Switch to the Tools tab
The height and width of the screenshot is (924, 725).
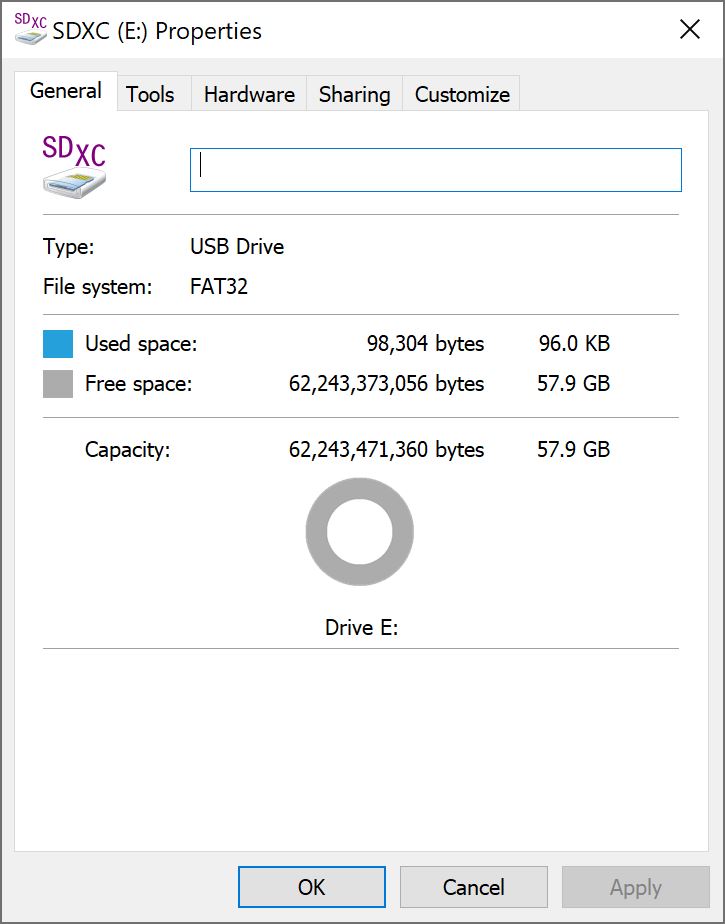pyautogui.click(x=151, y=93)
